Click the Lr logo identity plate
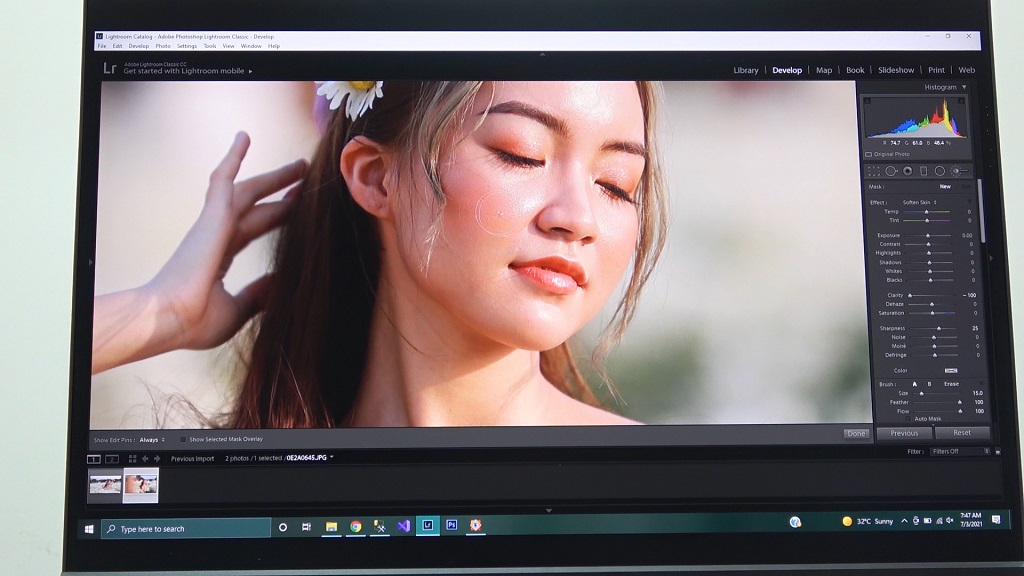 [x=110, y=68]
